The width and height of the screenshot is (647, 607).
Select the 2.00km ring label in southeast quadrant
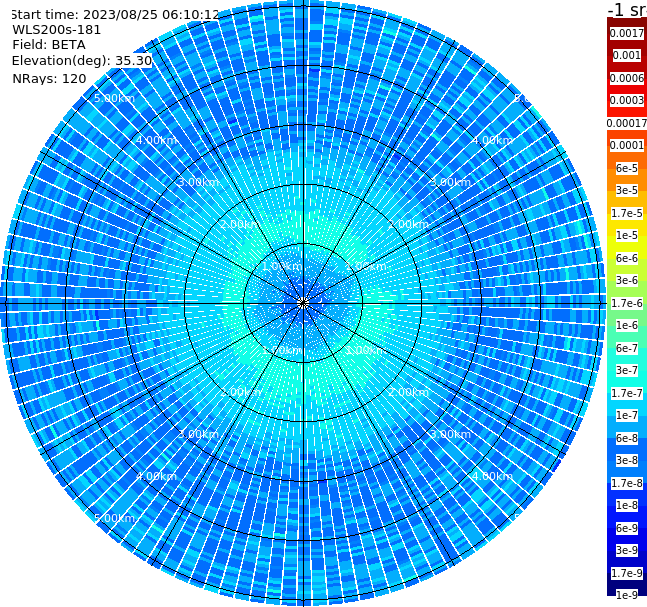tap(409, 392)
